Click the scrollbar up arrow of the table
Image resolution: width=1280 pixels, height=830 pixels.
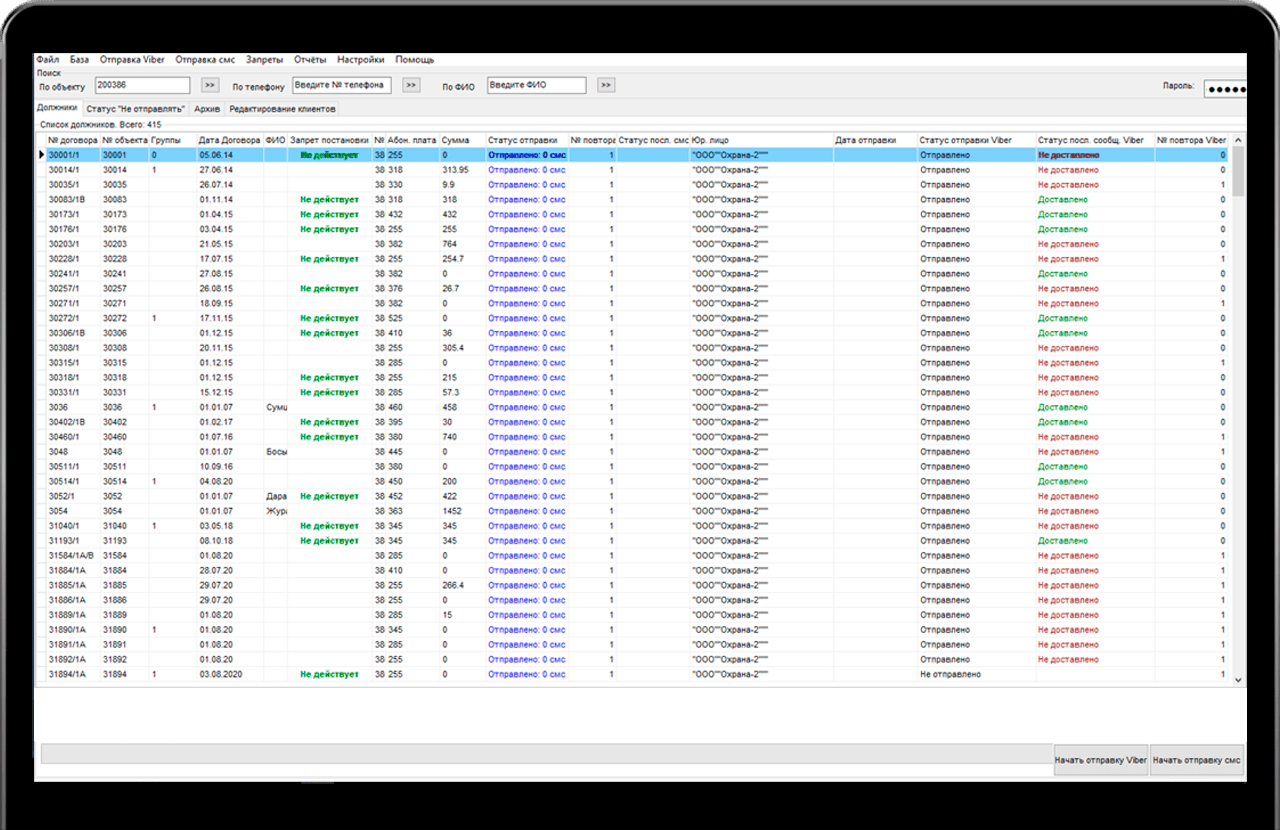1238,140
